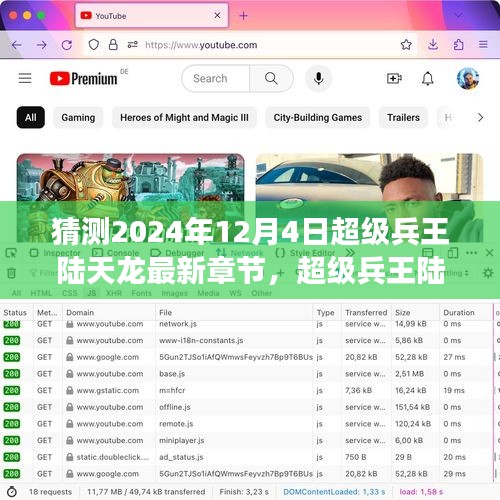Switch to the Console devtools tab
This screenshot has height=500, width=500.
(x=116, y=253)
